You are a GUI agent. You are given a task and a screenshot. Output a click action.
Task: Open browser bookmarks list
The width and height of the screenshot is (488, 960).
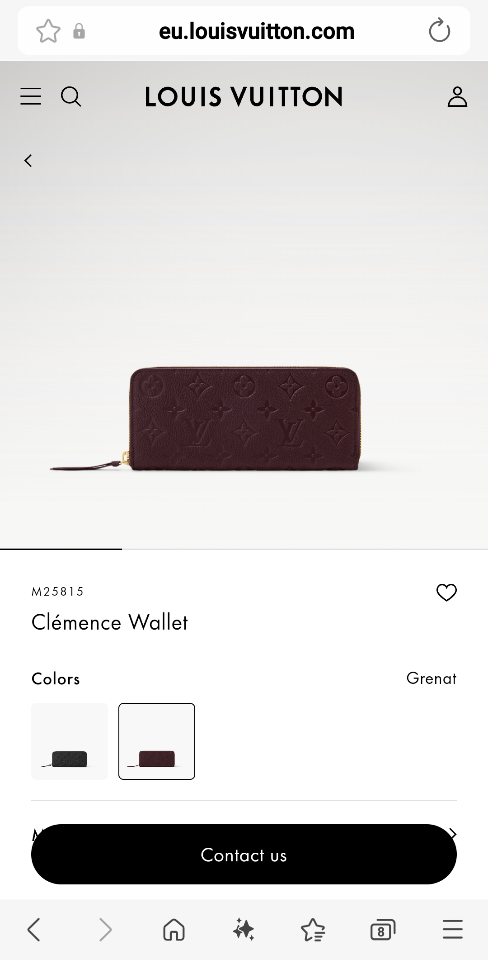[x=313, y=930]
